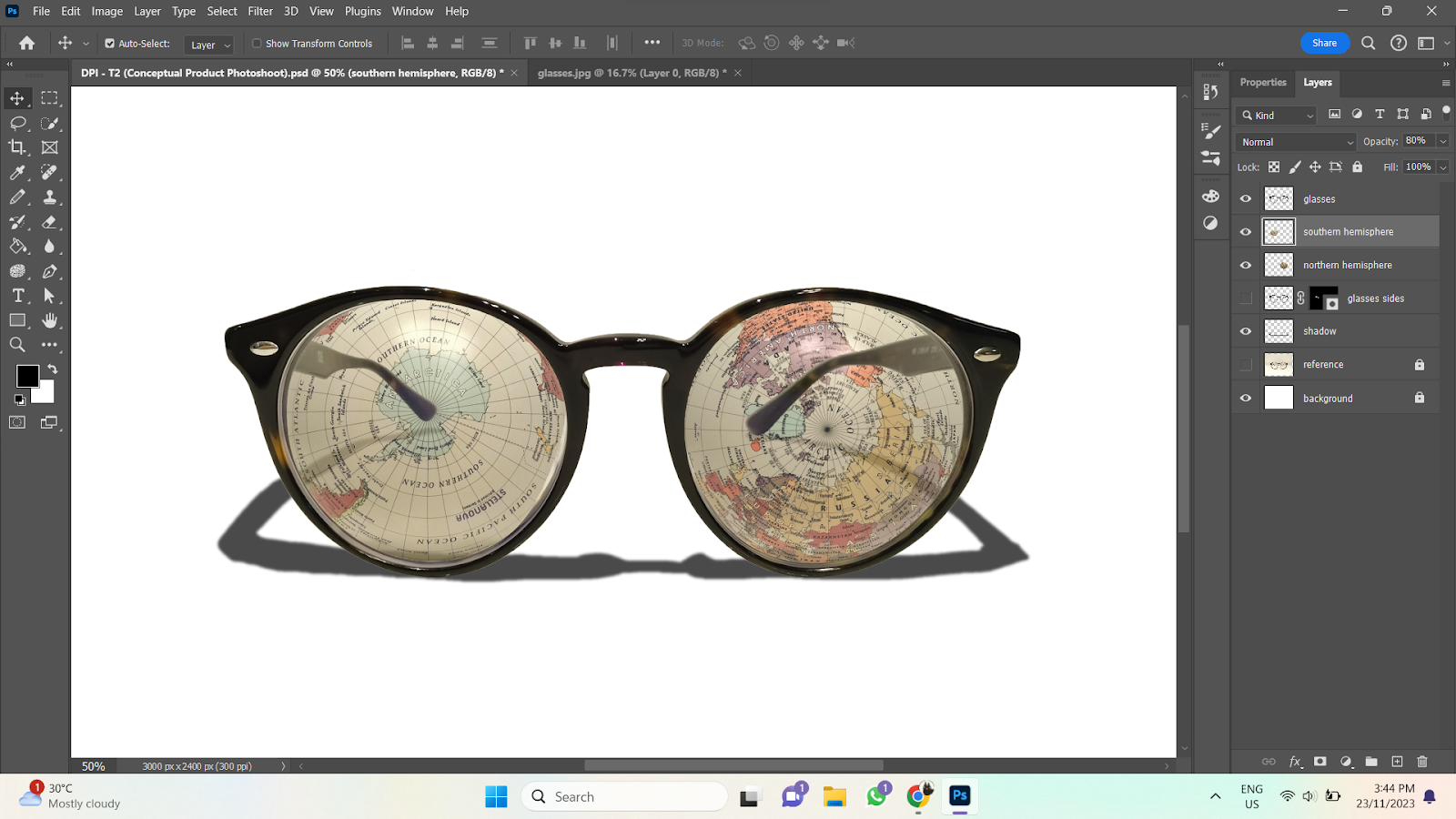Swap foreground and background colors
This screenshot has width=1456, height=819.
[x=53, y=369]
